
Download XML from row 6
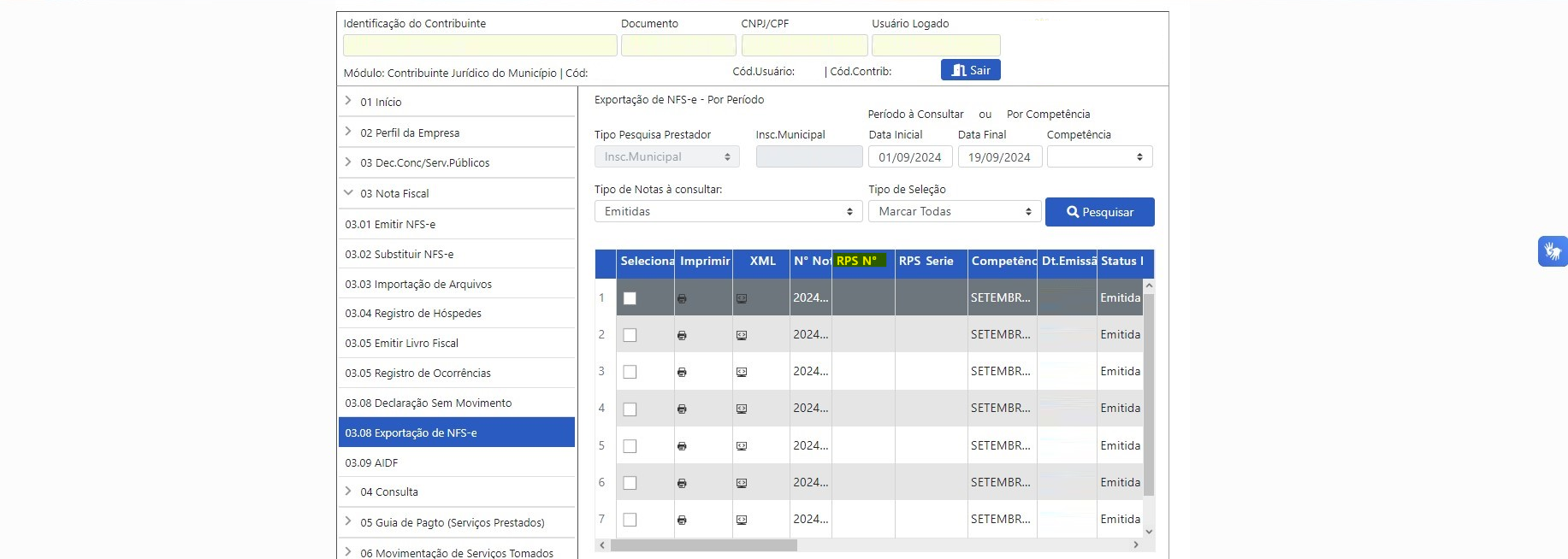coord(742,483)
